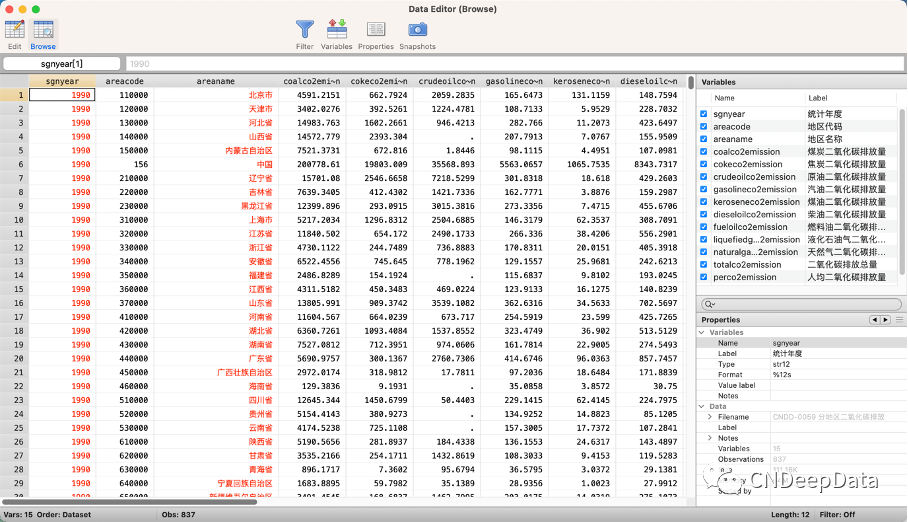Select the Browse mode icon
The width and height of the screenshot is (908, 522).
coord(43,30)
